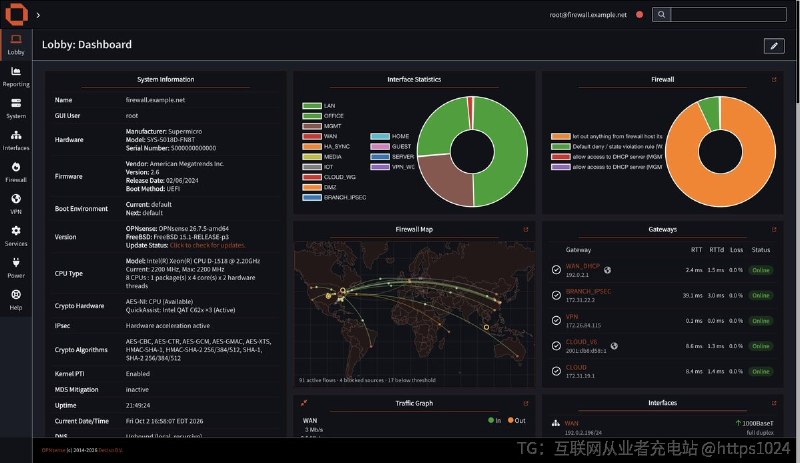Expand the sidebar with the chevron arrow

click(38, 15)
